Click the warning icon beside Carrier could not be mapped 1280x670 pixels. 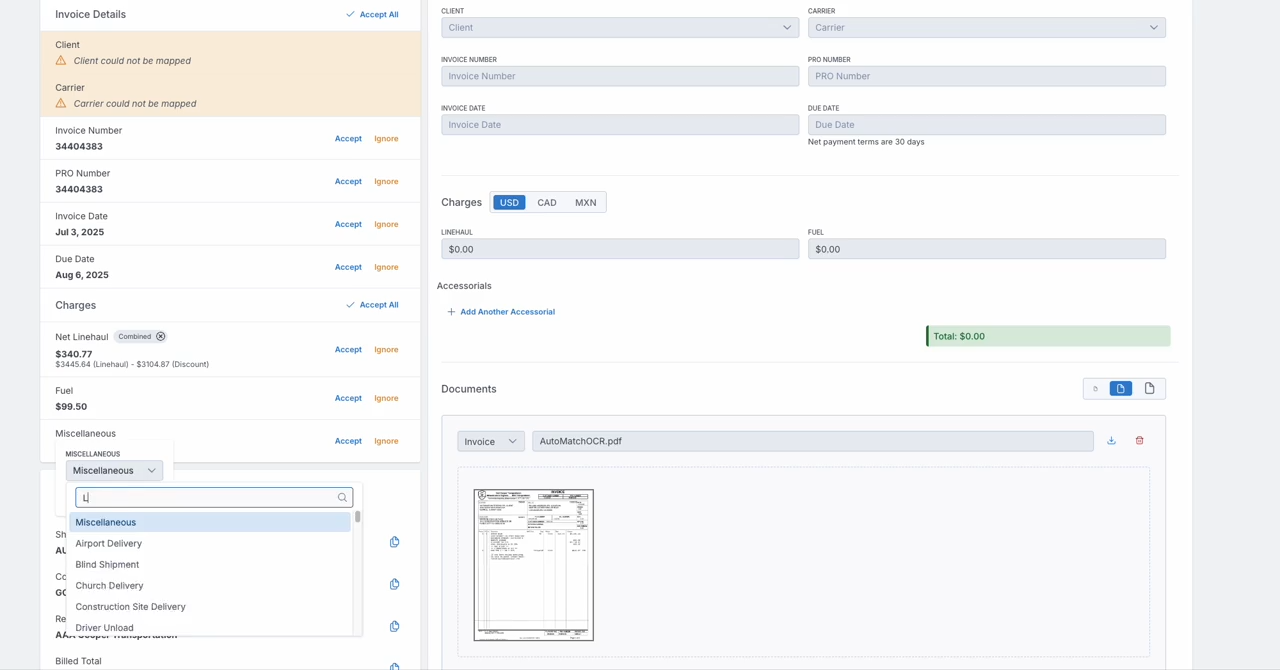point(61,103)
